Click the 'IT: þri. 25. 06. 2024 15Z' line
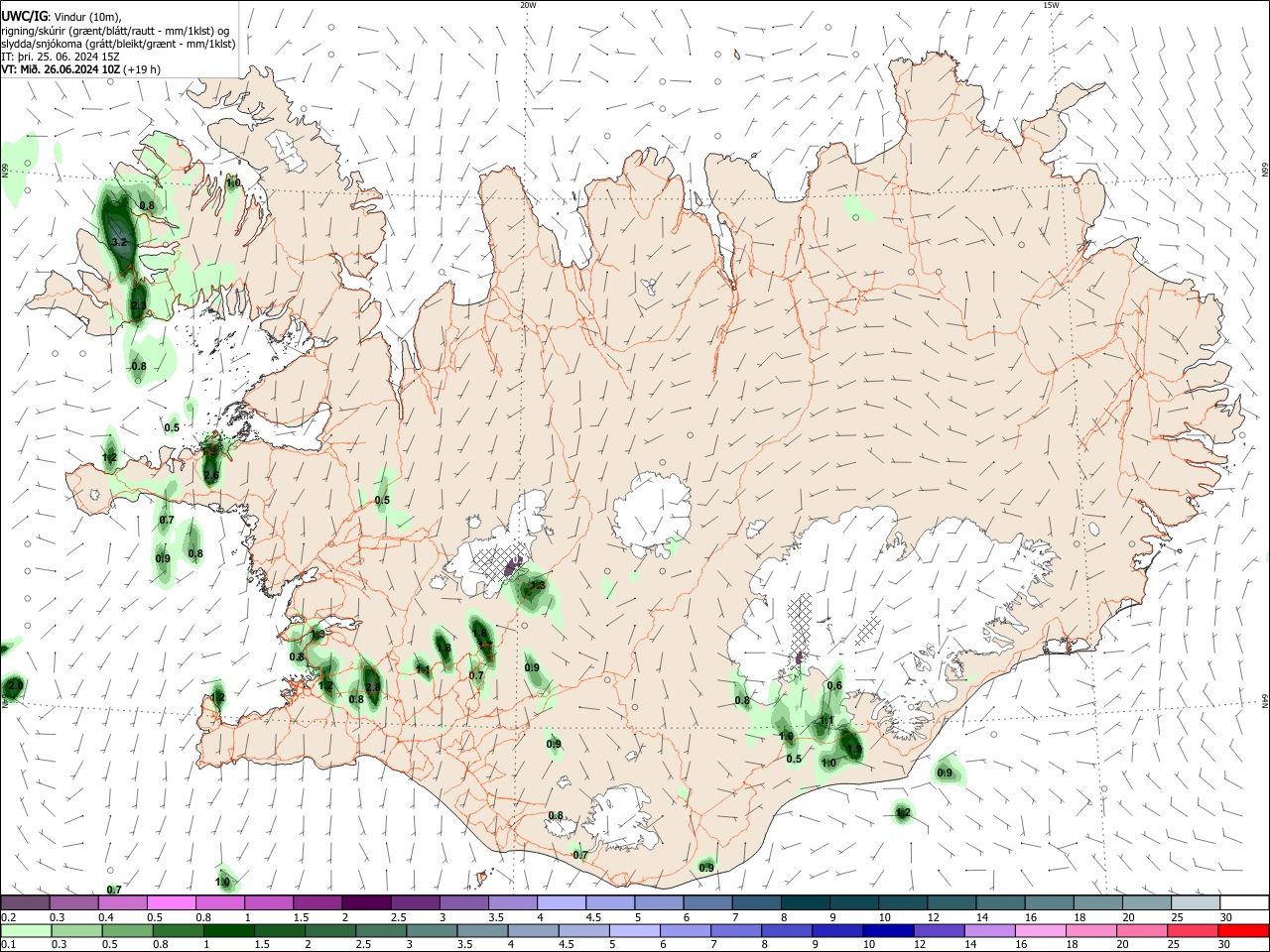The width and height of the screenshot is (1270, 952). 61,57
